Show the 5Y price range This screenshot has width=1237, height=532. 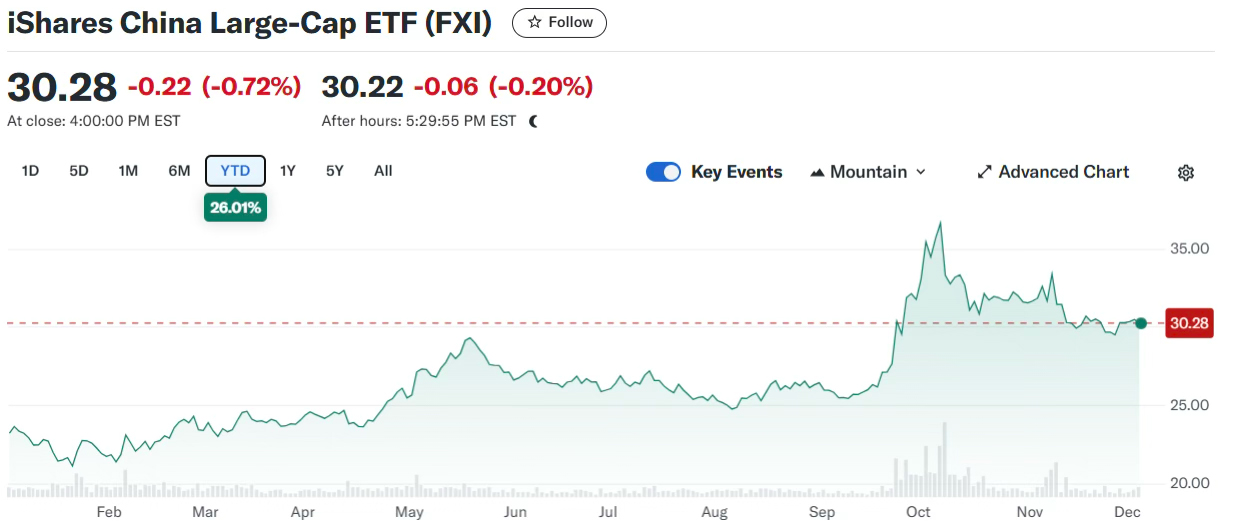click(x=335, y=171)
